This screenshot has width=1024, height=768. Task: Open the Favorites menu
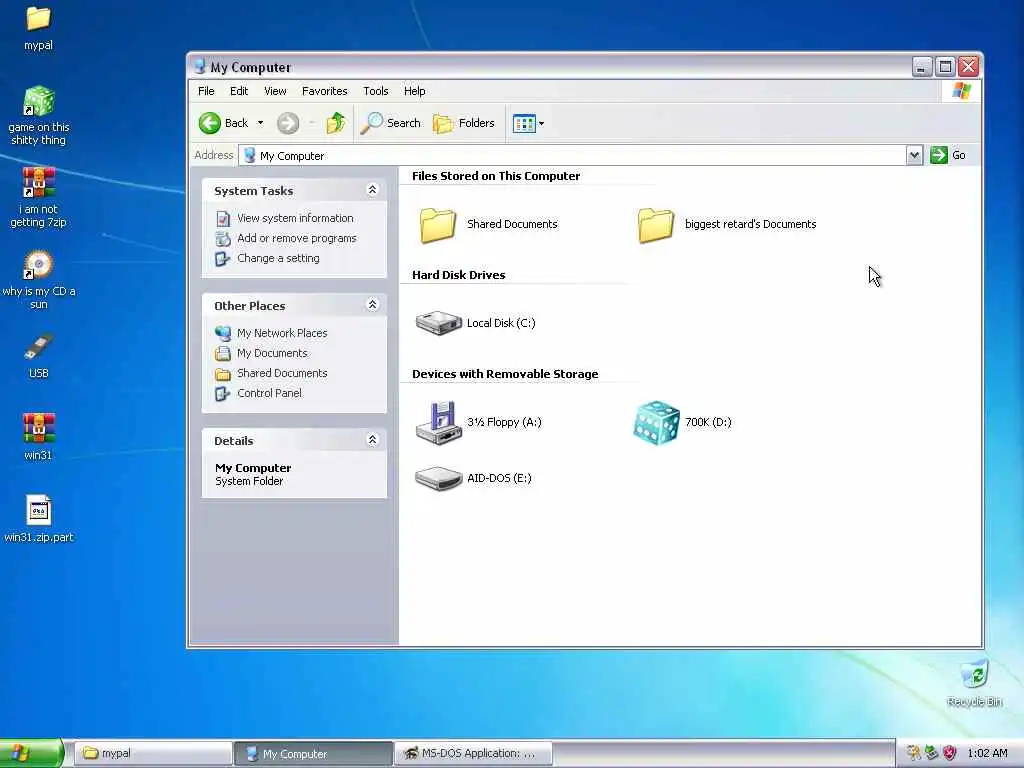click(325, 91)
